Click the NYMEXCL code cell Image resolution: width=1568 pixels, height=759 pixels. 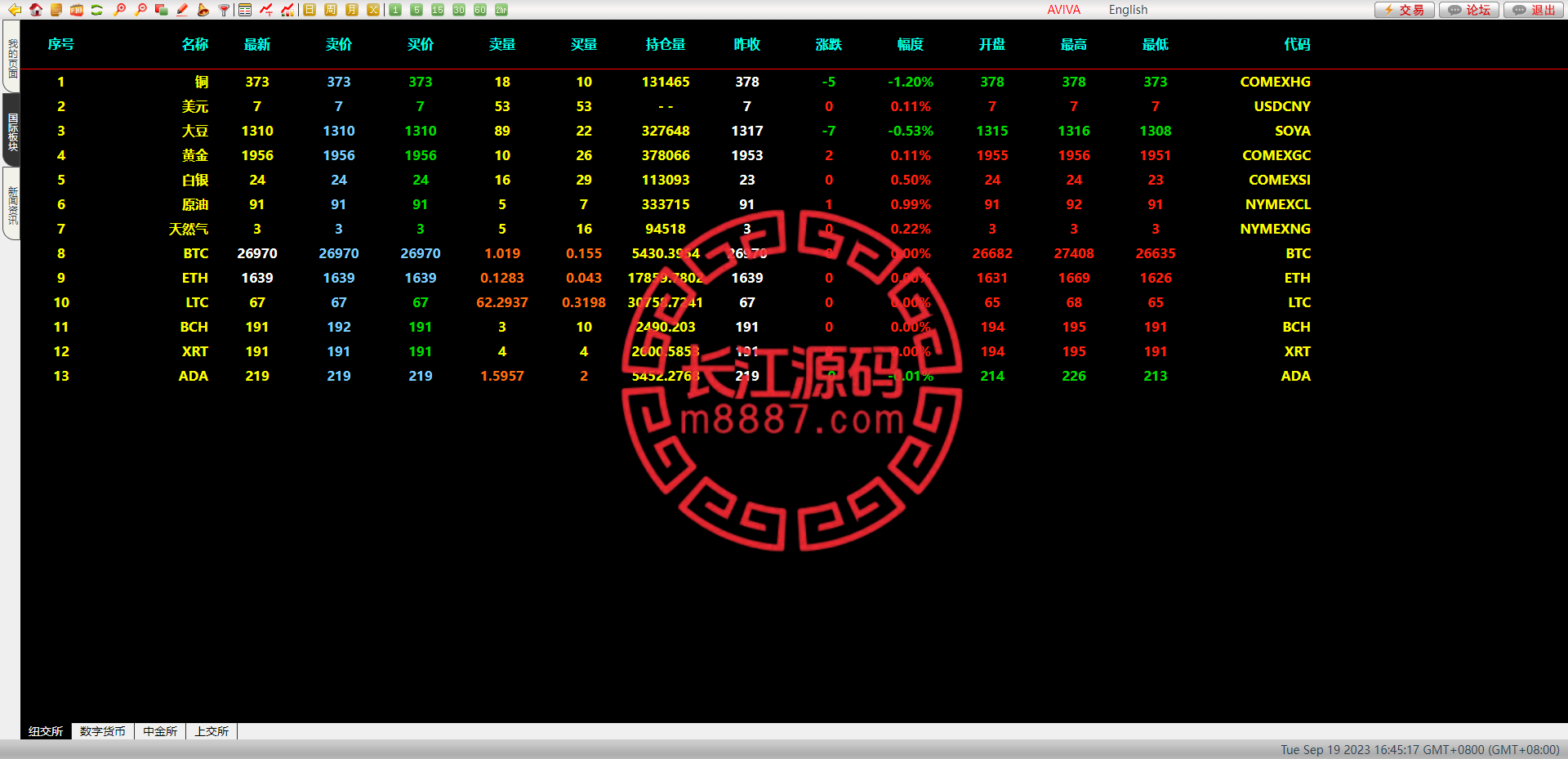click(x=1278, y=204)
